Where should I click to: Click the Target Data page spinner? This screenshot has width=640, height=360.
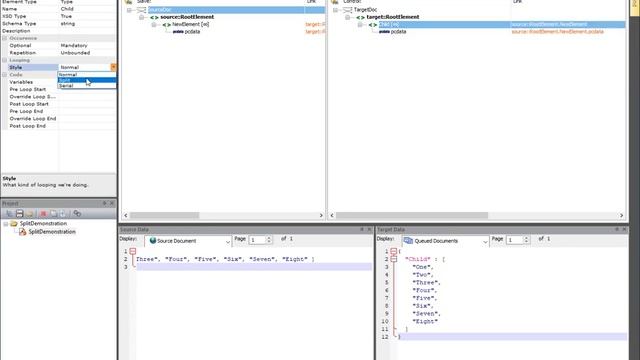coord(526,240)
